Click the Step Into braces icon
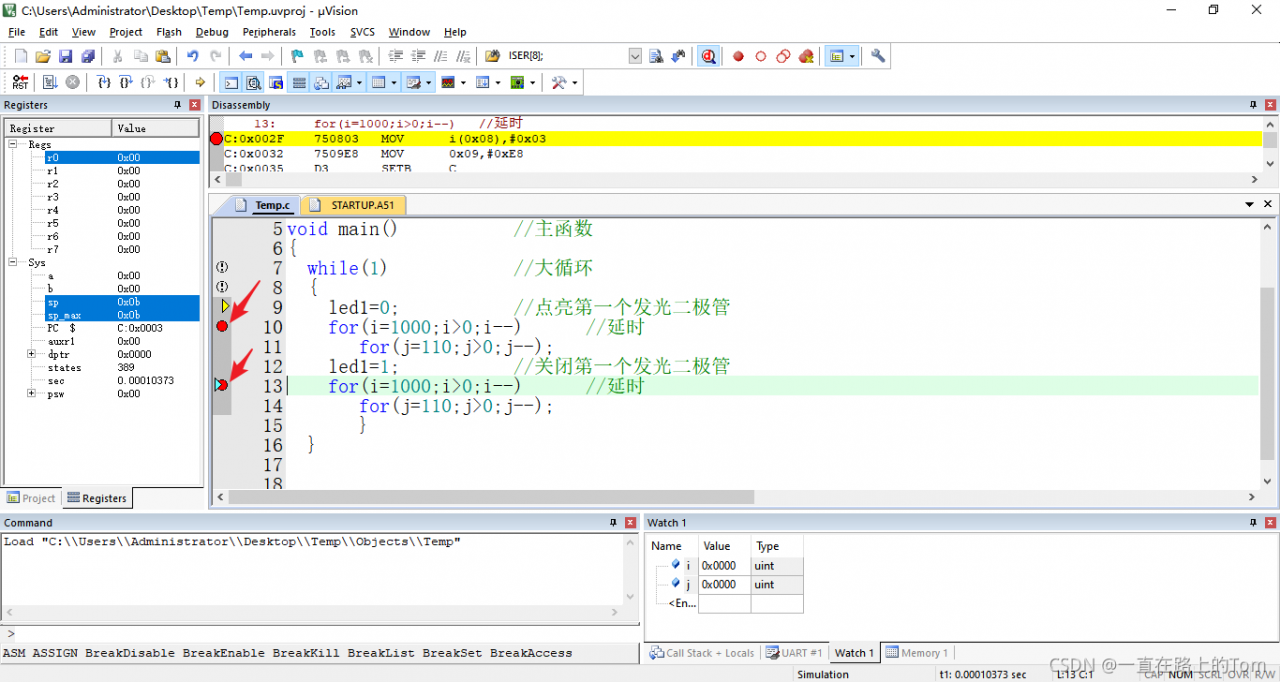The height and width of the screenshot is (682, 1280). tap(103, 83)
